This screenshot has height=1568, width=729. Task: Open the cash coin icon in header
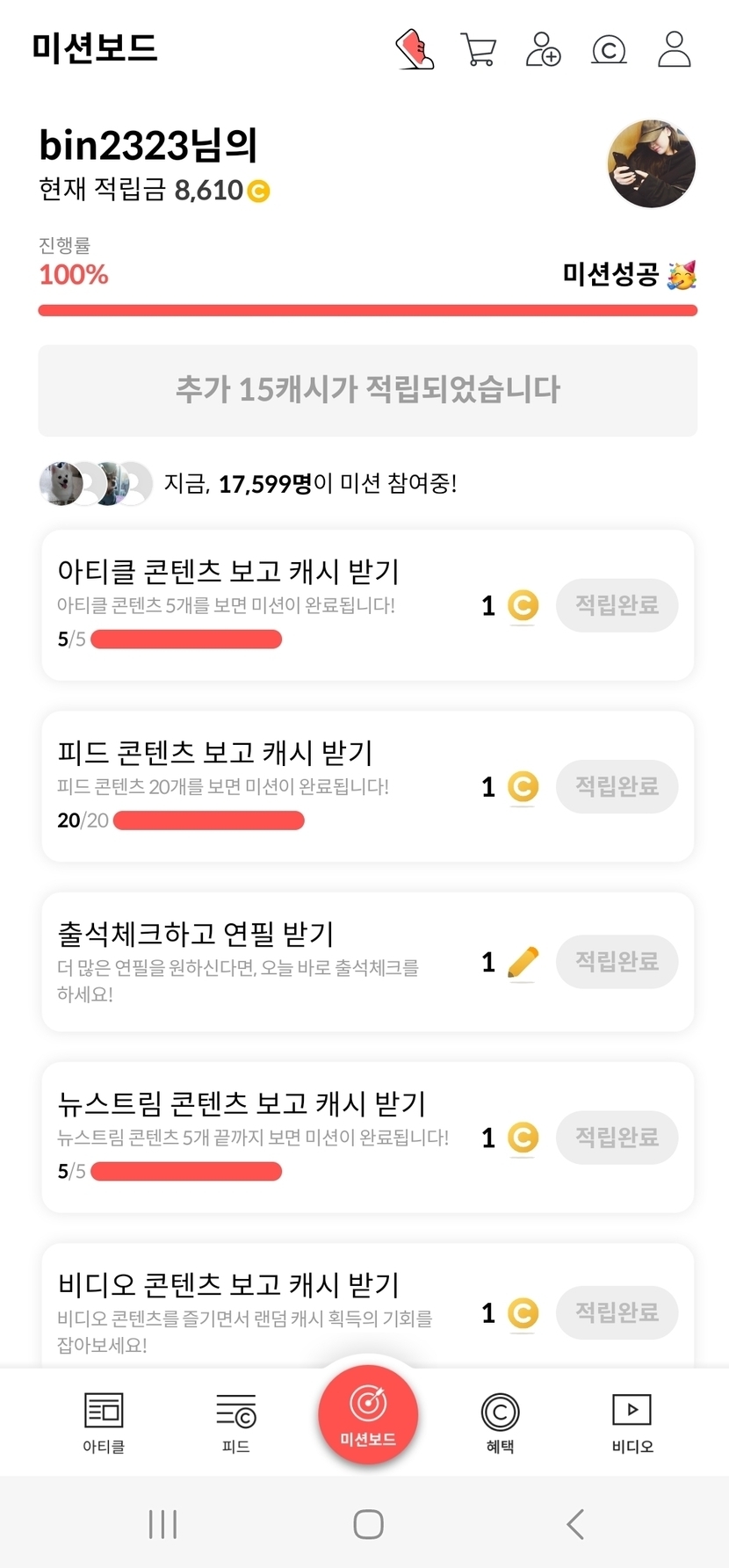pos(609,49)
